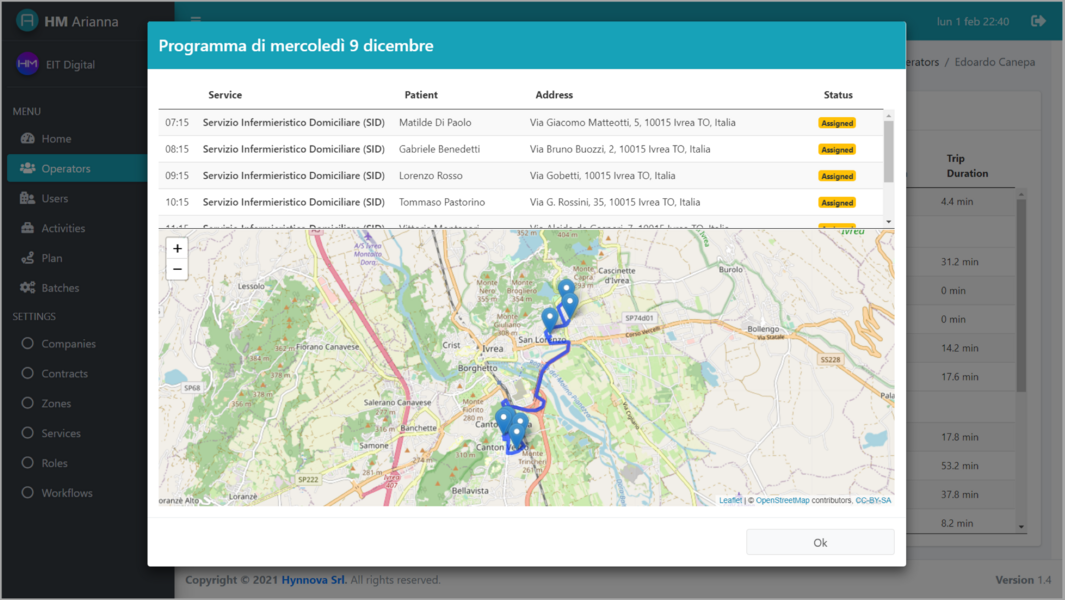1065x600 pixels.
Task: Open Operators from the sidebar menu
Action: click(66, 169)
